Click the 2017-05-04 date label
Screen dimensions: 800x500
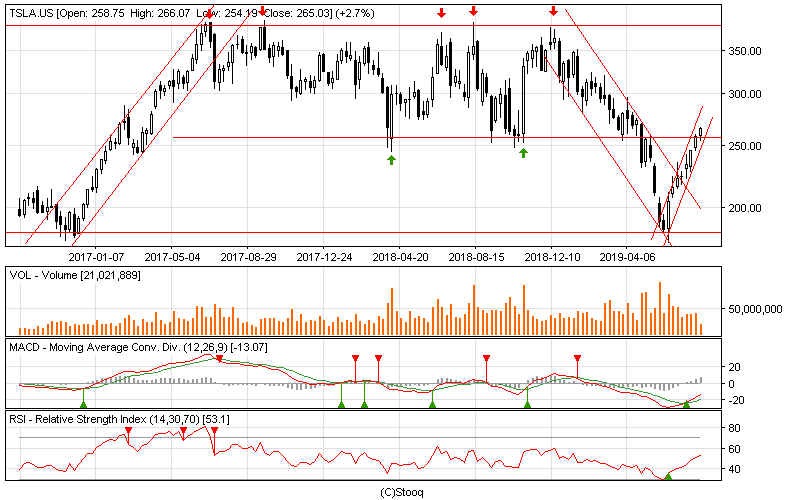172,257
